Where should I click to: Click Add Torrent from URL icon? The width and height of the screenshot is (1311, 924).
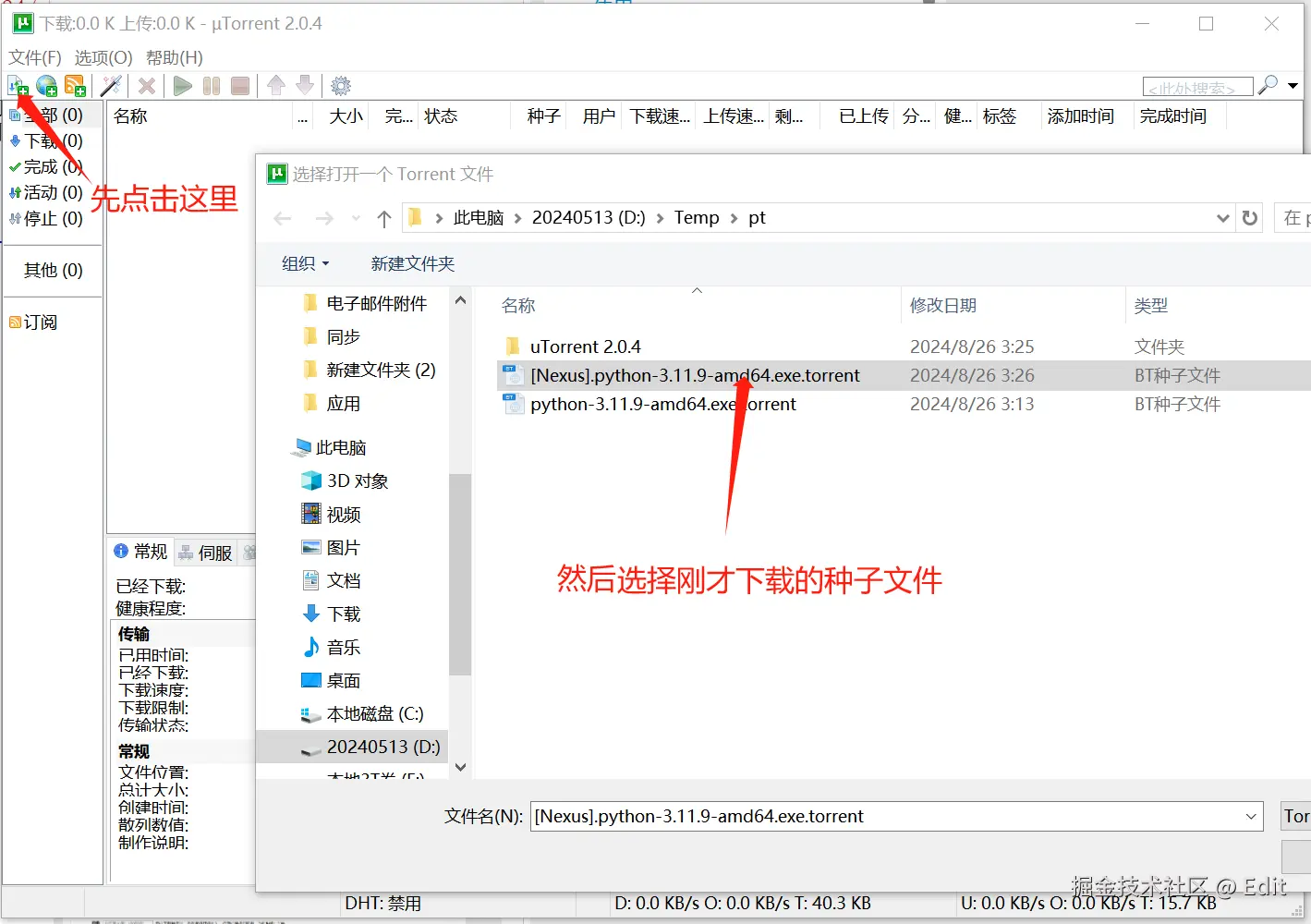[x=46, y=86]
